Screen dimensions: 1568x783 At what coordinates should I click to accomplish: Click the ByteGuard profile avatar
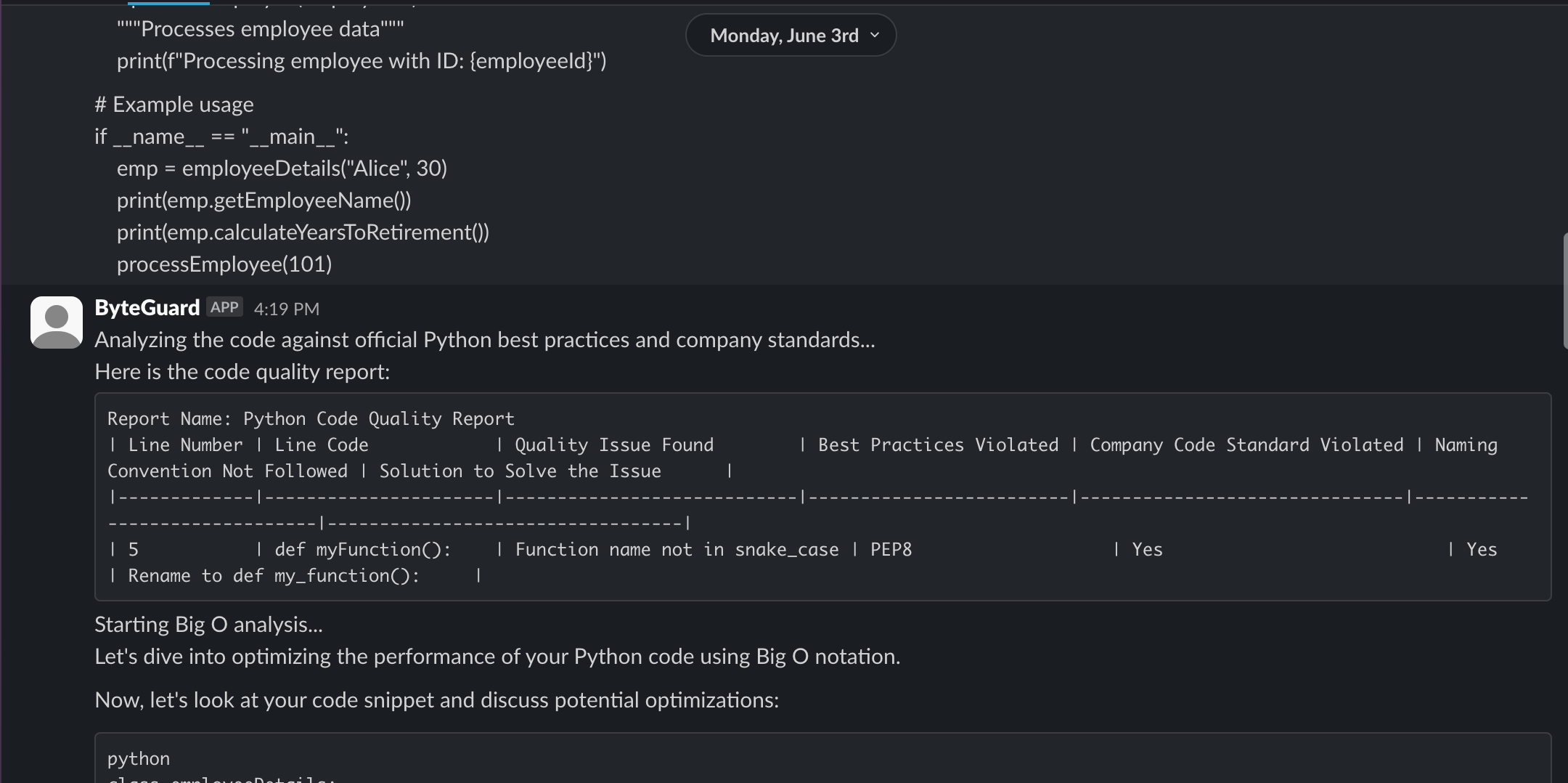[56, 322]
